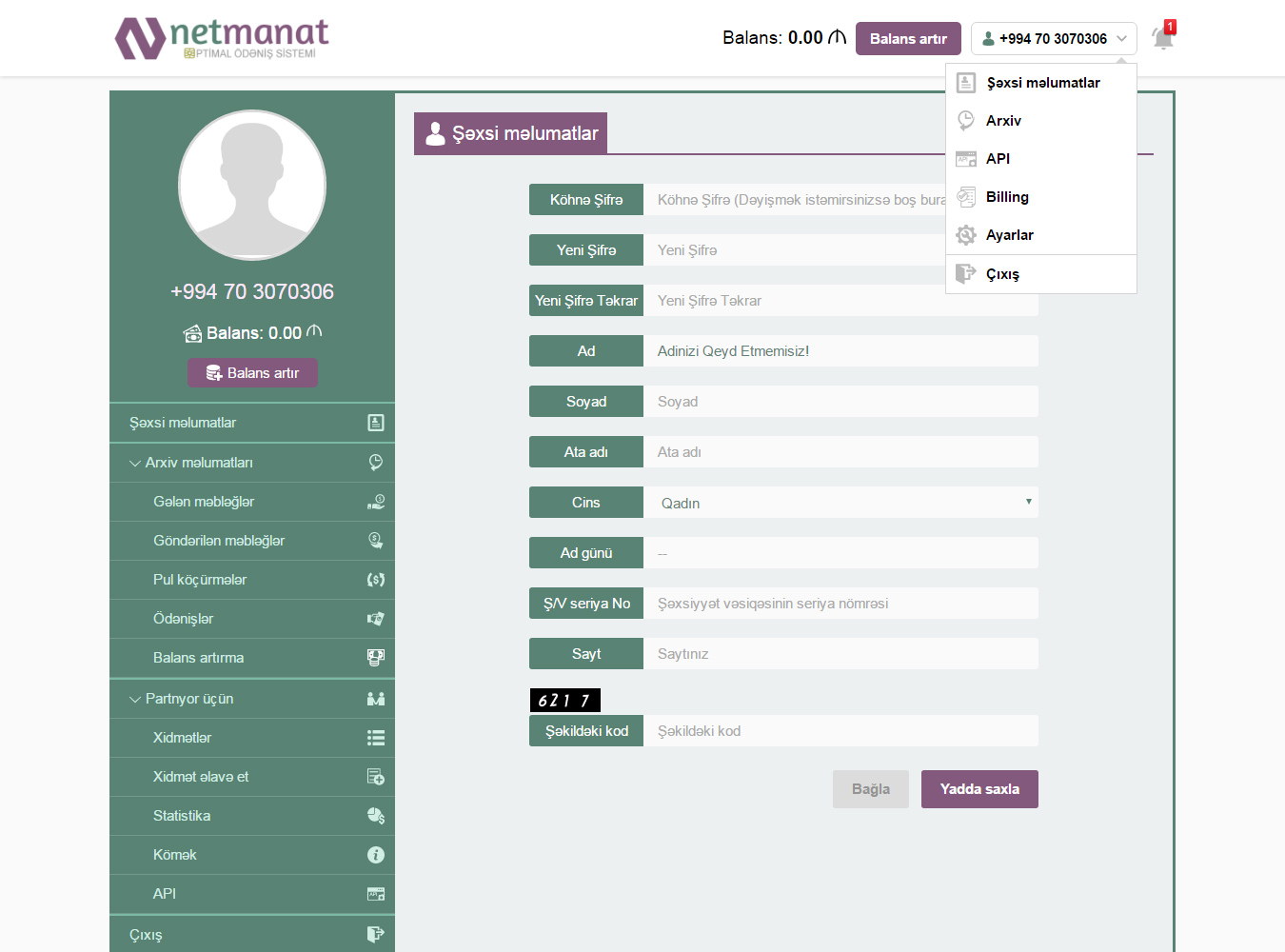Collapse the Arxiv məlumatları section
Image resolution: width=1285 pixels, height=952 pixels.
pos(190,463)
